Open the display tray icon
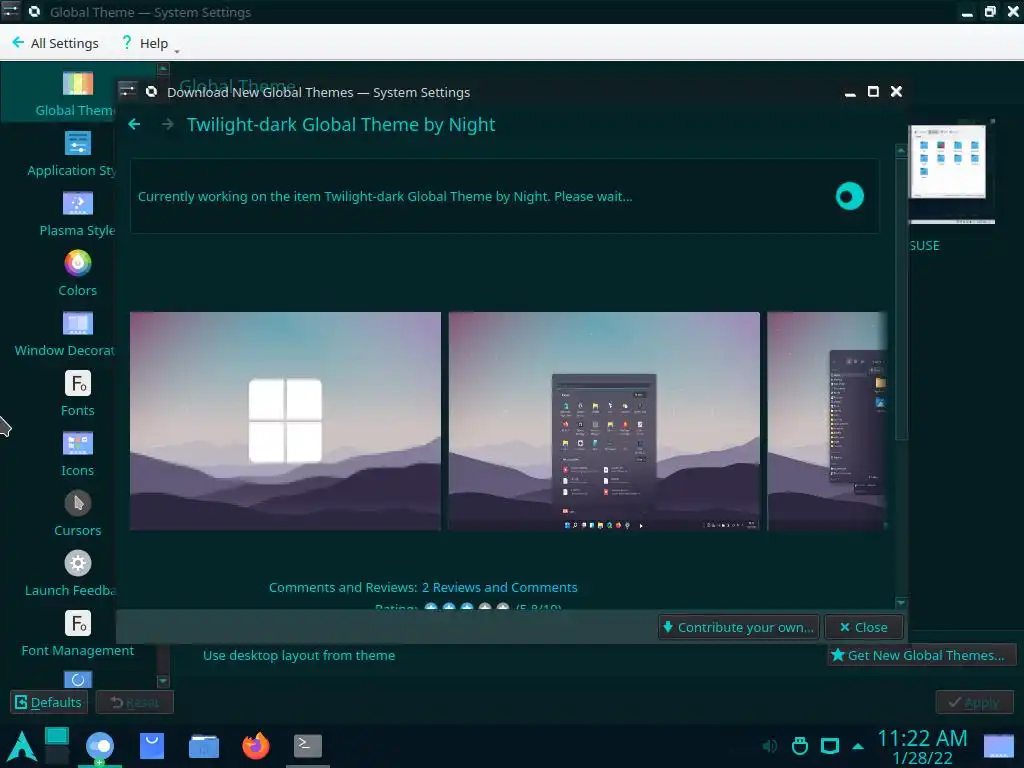The height and width of the screenshot is (768, 1024). click(x=829, y=746)
